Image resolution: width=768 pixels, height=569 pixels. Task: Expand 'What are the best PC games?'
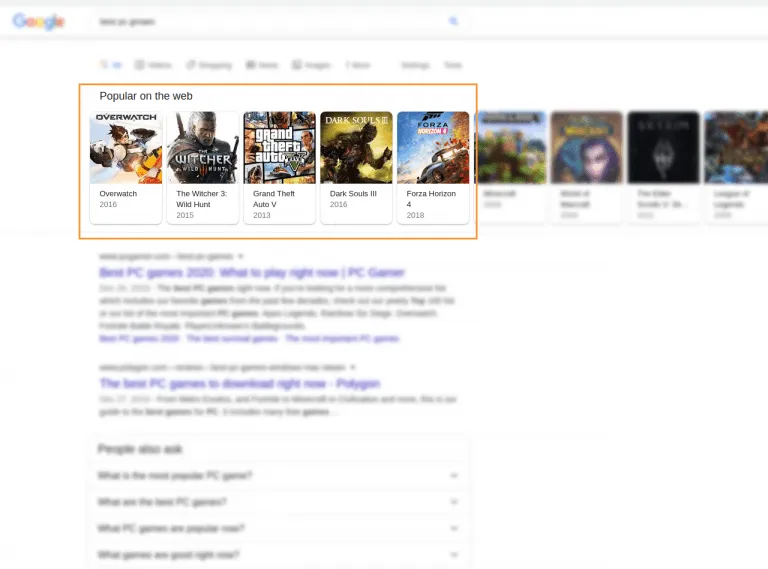[x=279, y=502]
